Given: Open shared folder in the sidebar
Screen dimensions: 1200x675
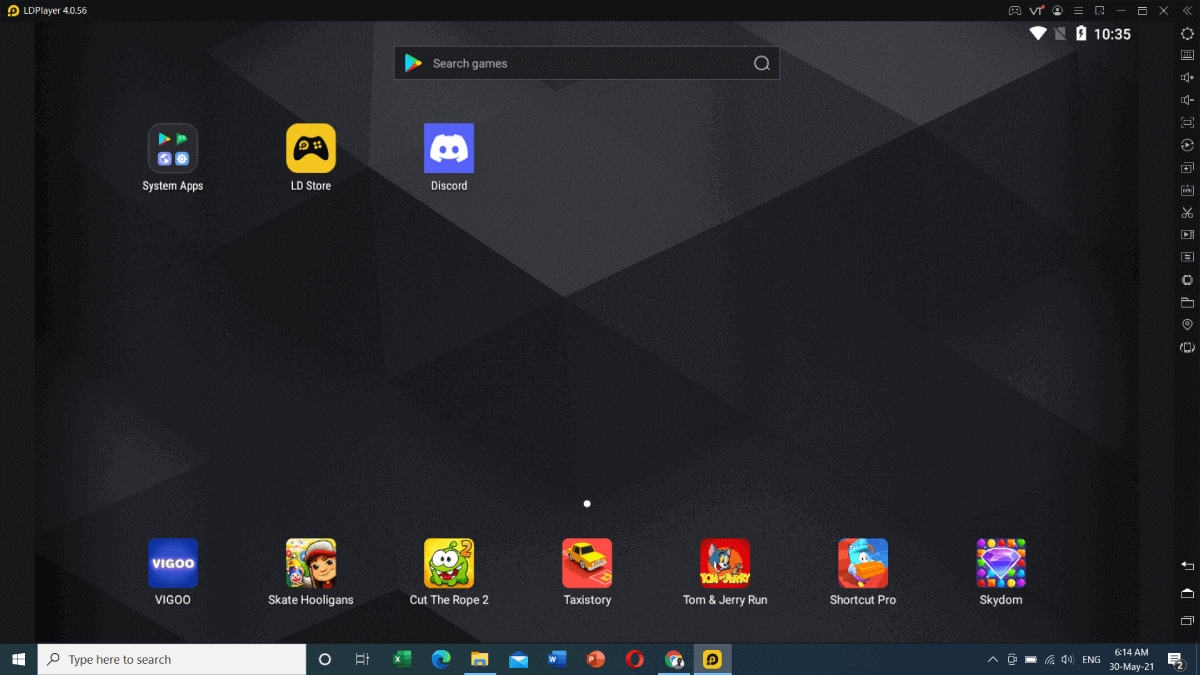Looking at the screenshot, I should 1187,302.
